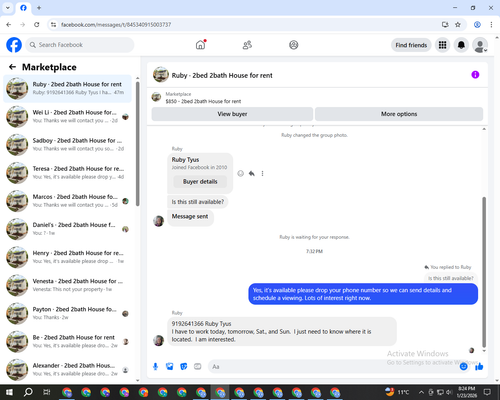Open the Wei Li conversation
500x400 pixels.
click(67, 117)
